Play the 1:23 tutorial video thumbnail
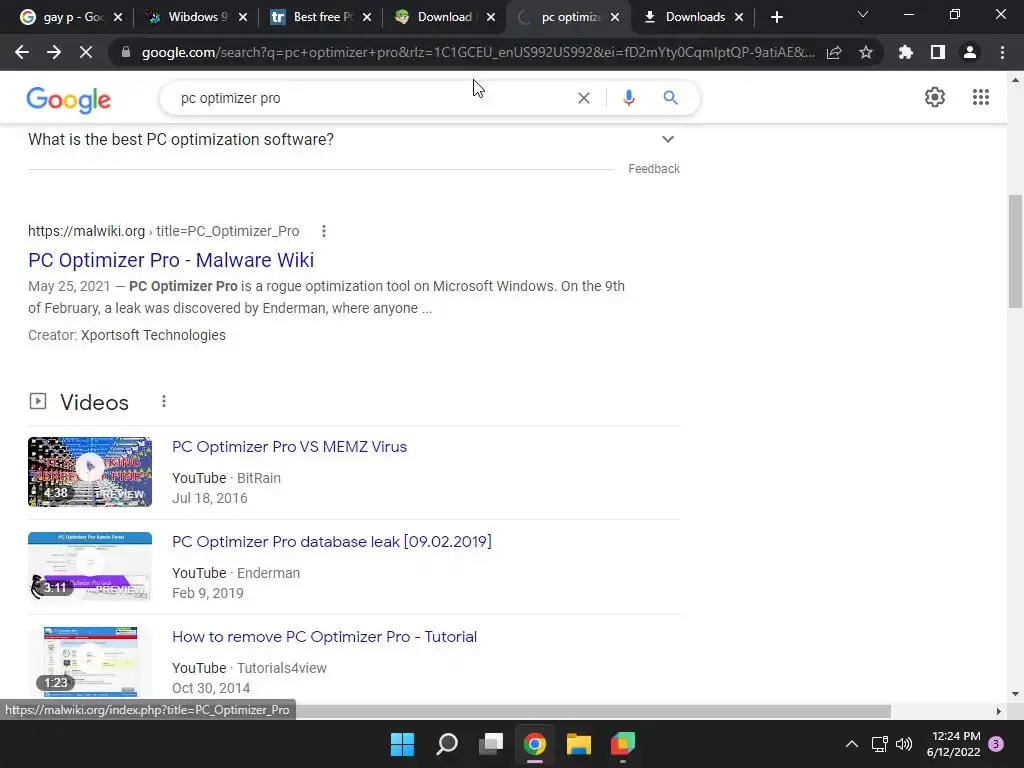Screen dimensions: 1024x768 pyautogui.click(x=90, y=662)
